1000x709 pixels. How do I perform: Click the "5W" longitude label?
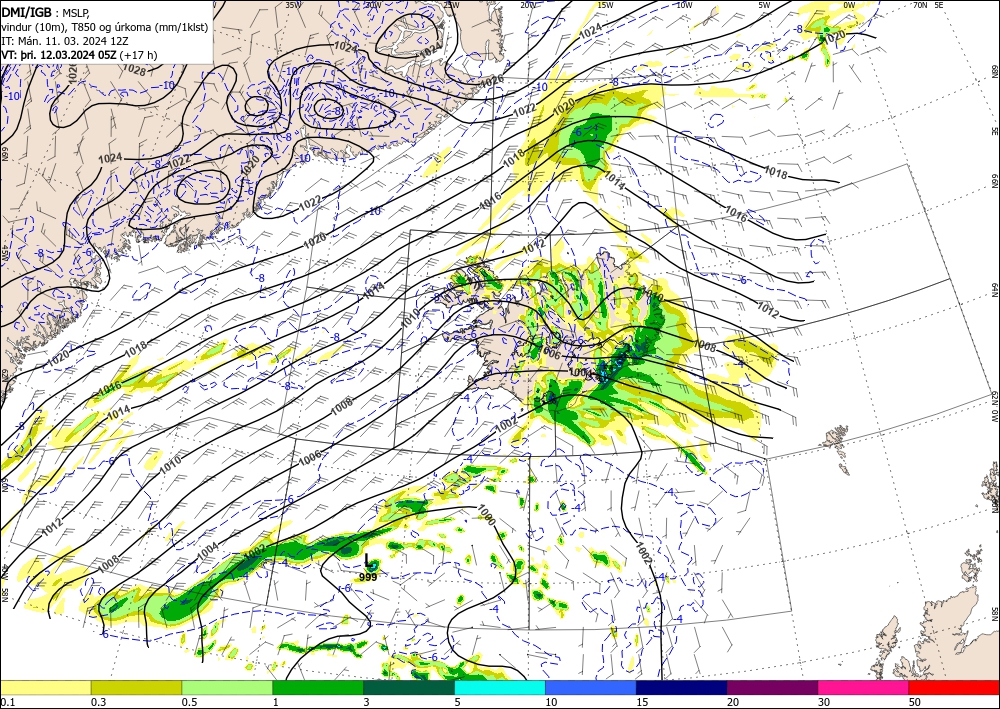tap(765, 5)
